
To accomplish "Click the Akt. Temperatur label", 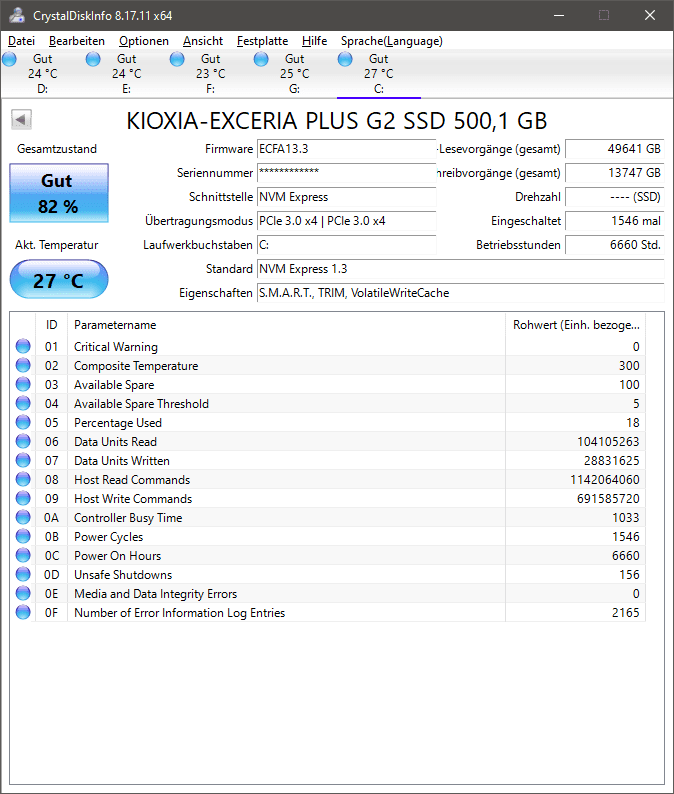I will tap(57, 245).
